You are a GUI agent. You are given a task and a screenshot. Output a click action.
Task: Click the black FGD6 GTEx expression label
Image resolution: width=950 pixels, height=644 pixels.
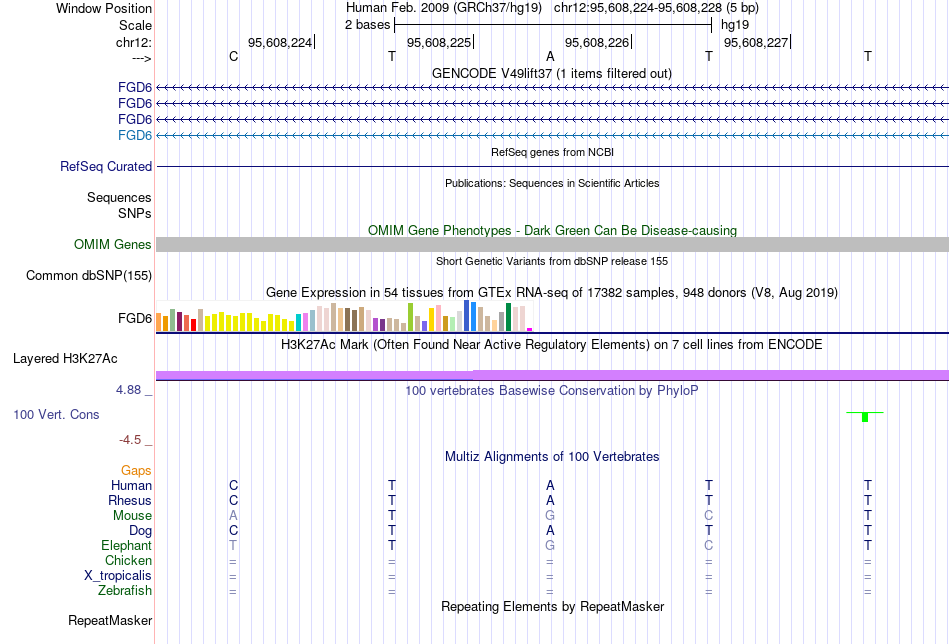click(135, 318)
